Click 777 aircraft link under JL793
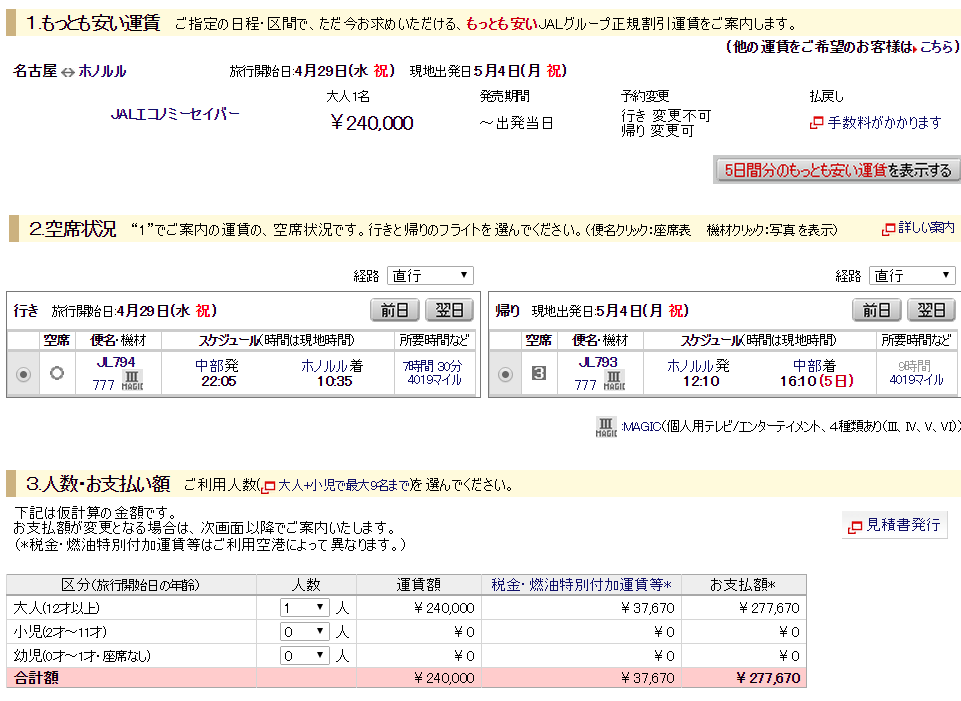 (x=585, y=385)
